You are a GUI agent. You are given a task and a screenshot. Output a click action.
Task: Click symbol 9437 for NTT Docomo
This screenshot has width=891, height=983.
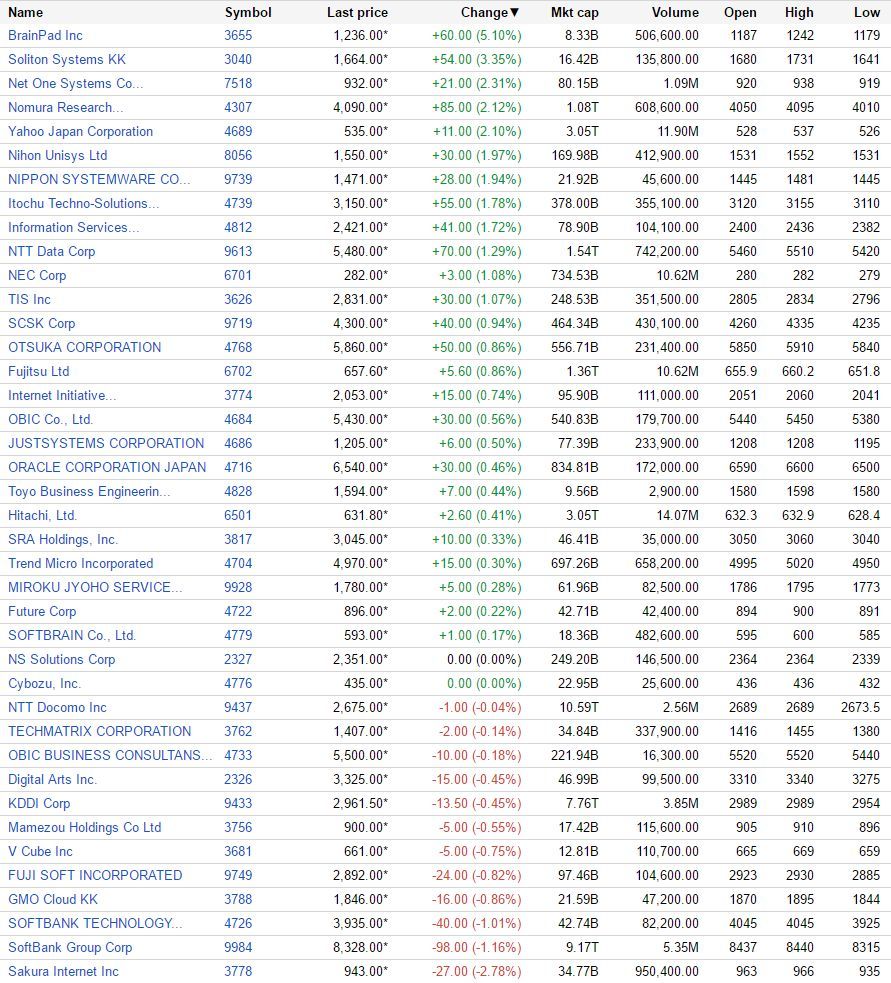point(238,707)
